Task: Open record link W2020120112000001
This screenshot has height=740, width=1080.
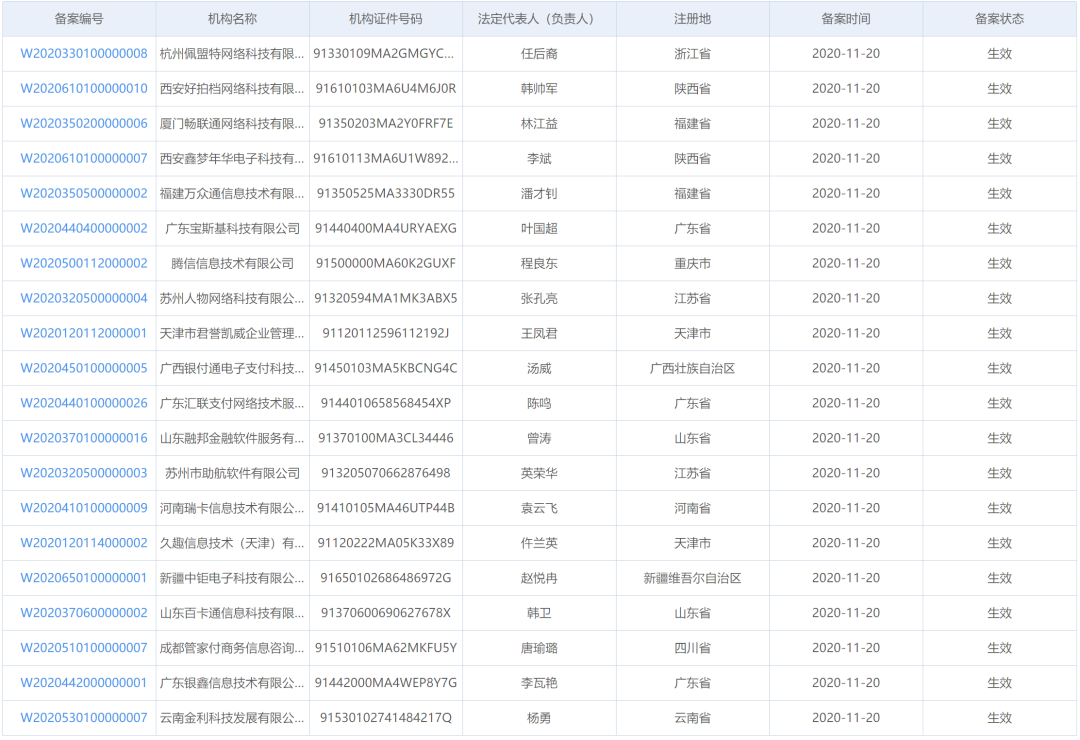Action: (x=84, y=333)
